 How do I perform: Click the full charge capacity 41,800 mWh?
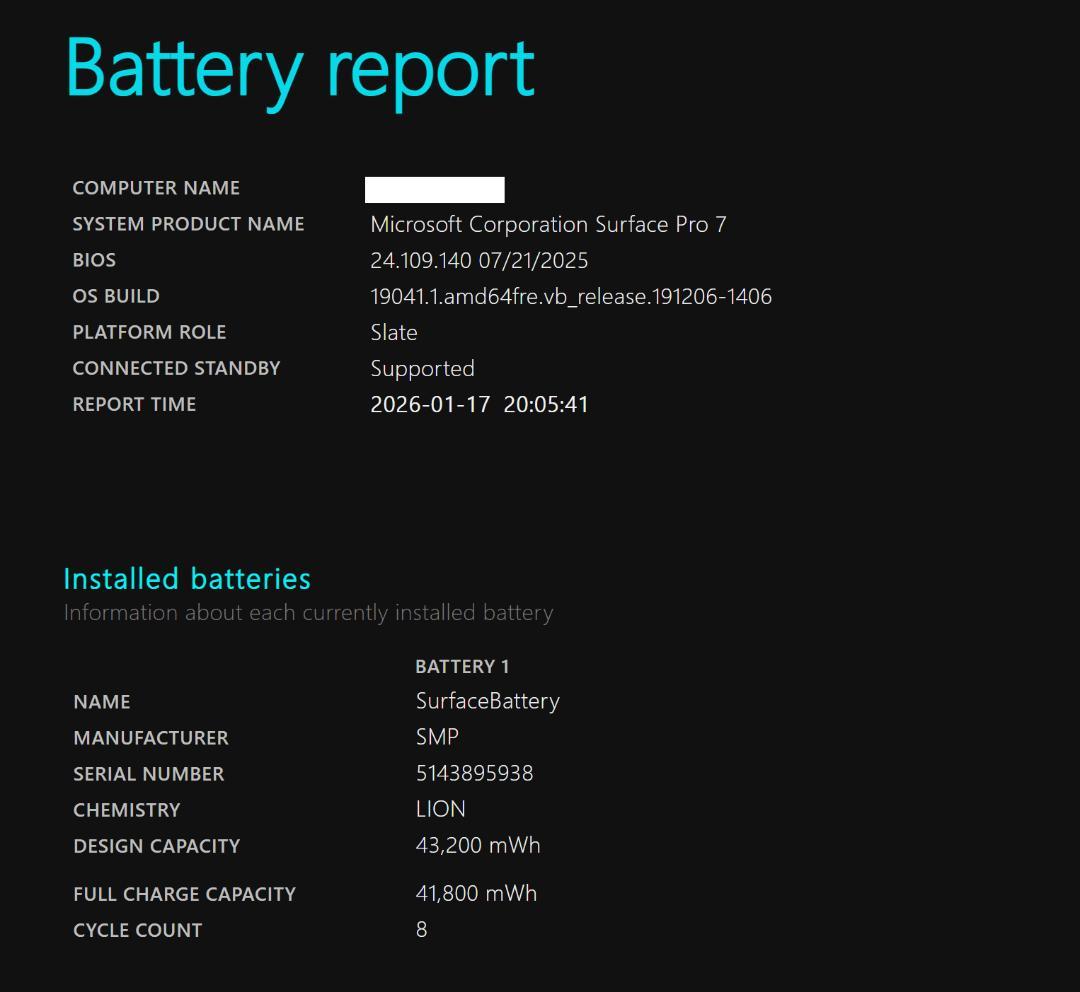tap(476, 893)
